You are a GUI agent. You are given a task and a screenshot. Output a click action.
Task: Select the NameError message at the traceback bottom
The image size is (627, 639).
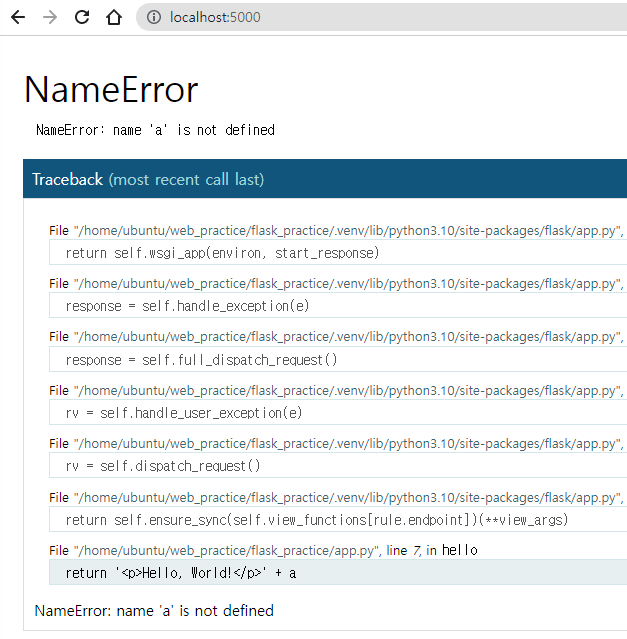point(154,610)
